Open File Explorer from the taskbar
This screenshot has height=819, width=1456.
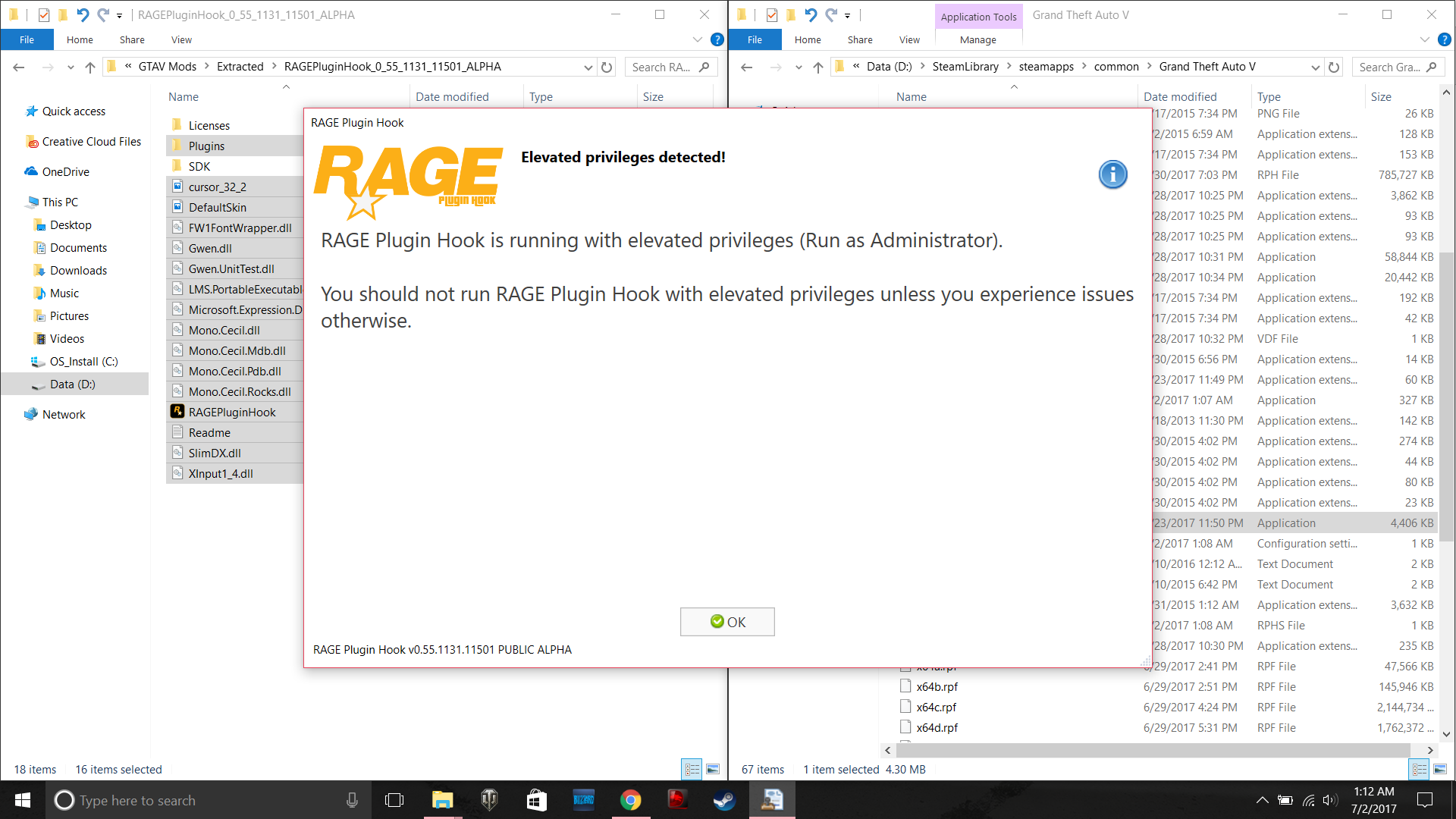442,800
